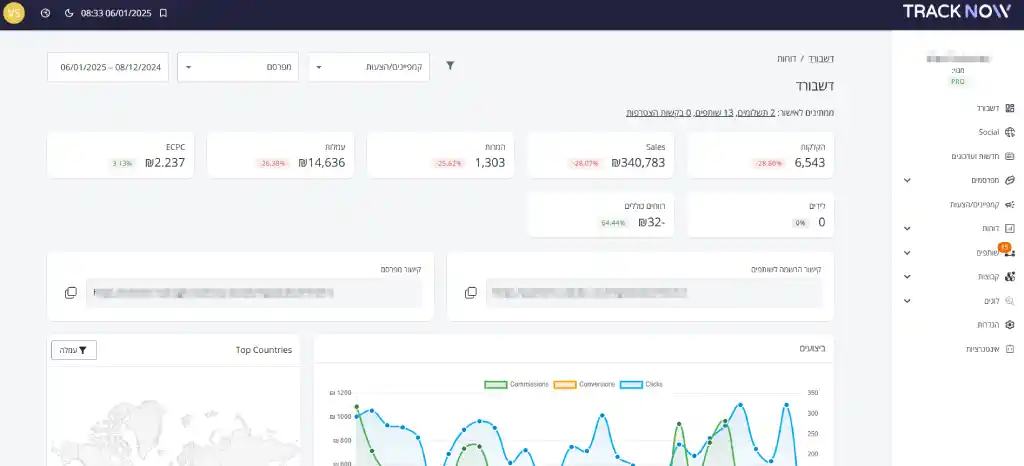Click the 08:33 06/01/2025 timestamp
This screenshot has width=1024, height=466.
point(116,13)
